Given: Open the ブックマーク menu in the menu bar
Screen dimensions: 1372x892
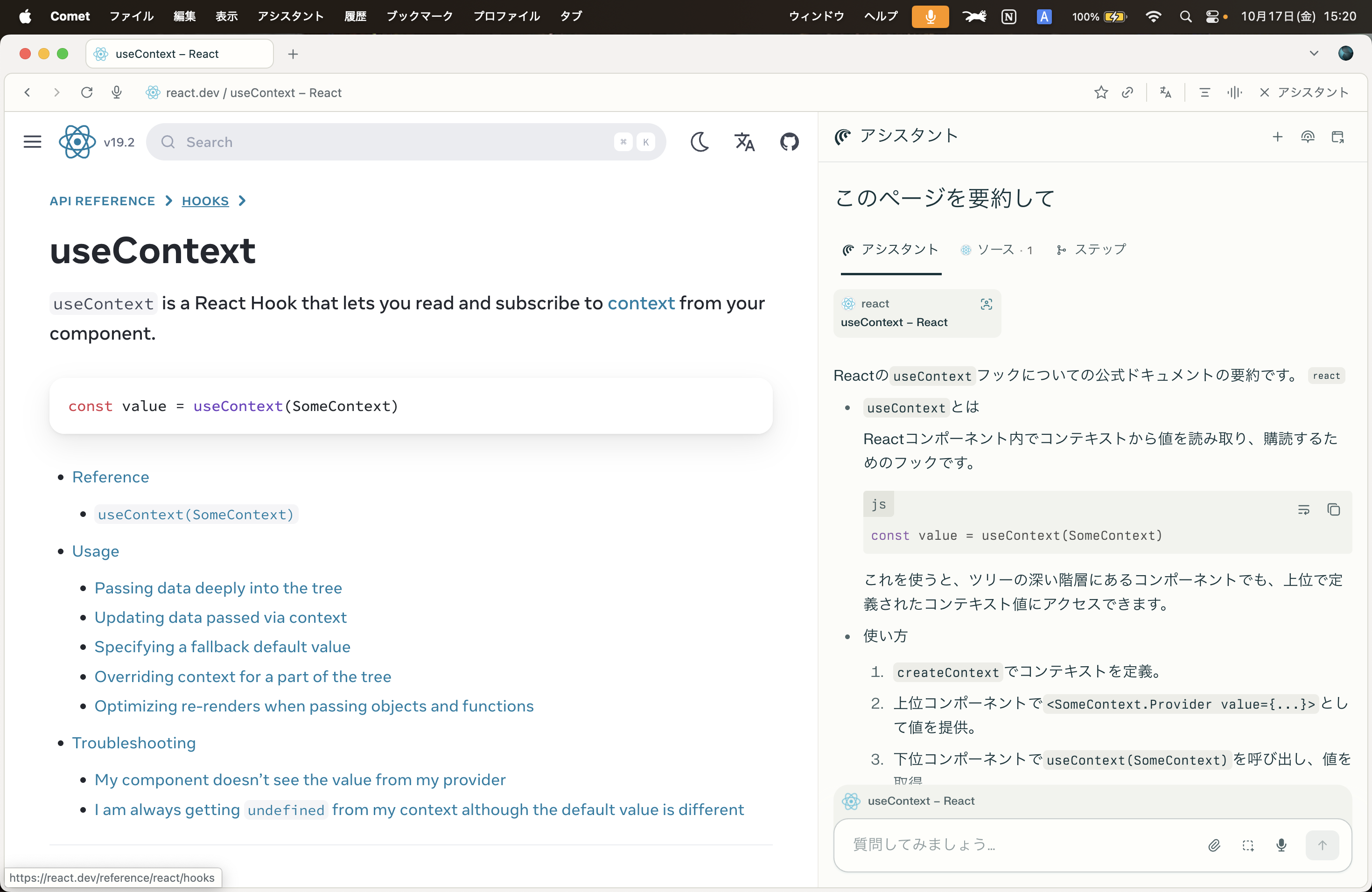Looking at the screenshot, I should [x=419, y=16].
